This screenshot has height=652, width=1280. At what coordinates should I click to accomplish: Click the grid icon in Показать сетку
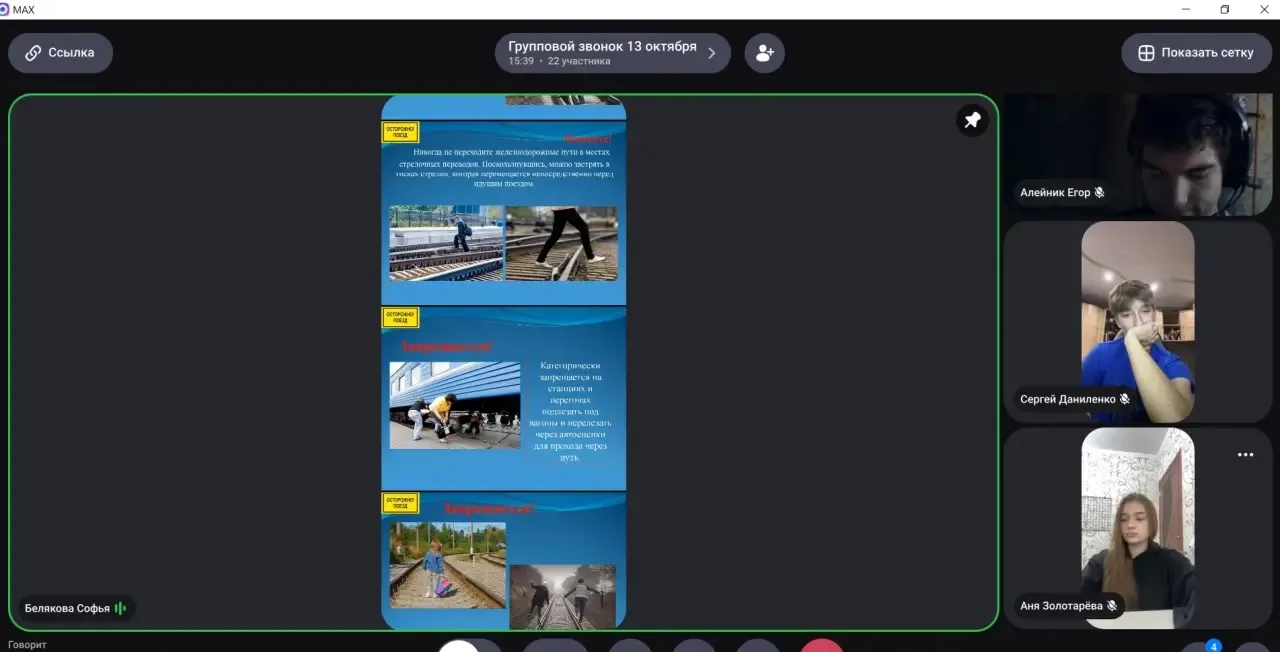(1146, 53)
